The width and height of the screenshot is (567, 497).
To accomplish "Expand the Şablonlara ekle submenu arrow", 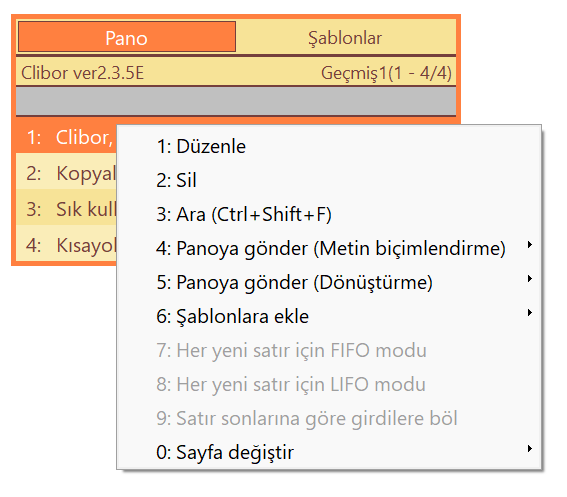I will click(529, 313).
